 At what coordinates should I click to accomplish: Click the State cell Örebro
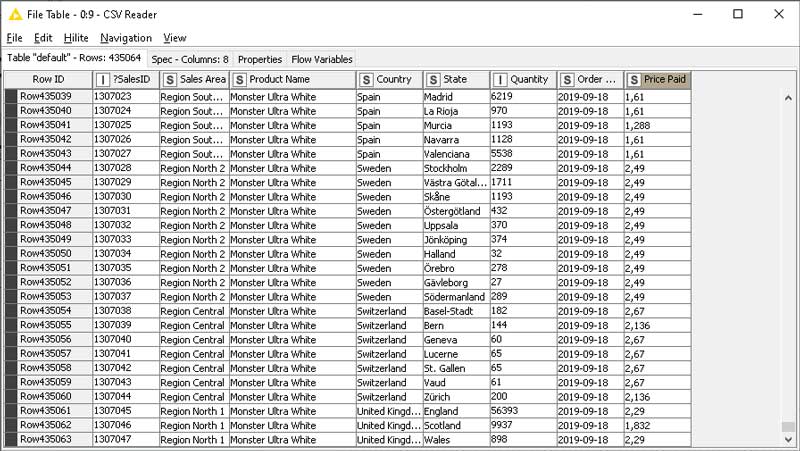tap(457, 268)
